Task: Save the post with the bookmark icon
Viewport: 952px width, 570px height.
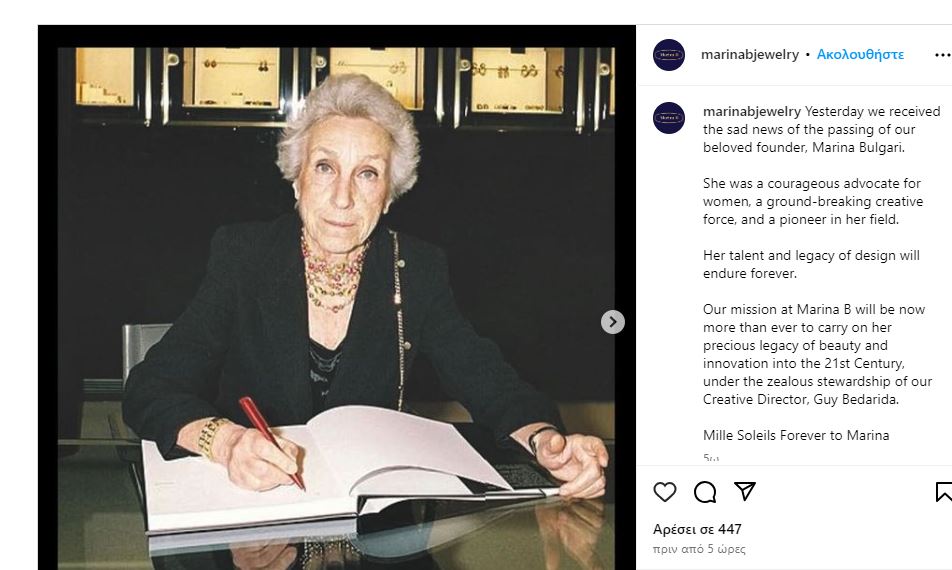Action: pos(943,492)
